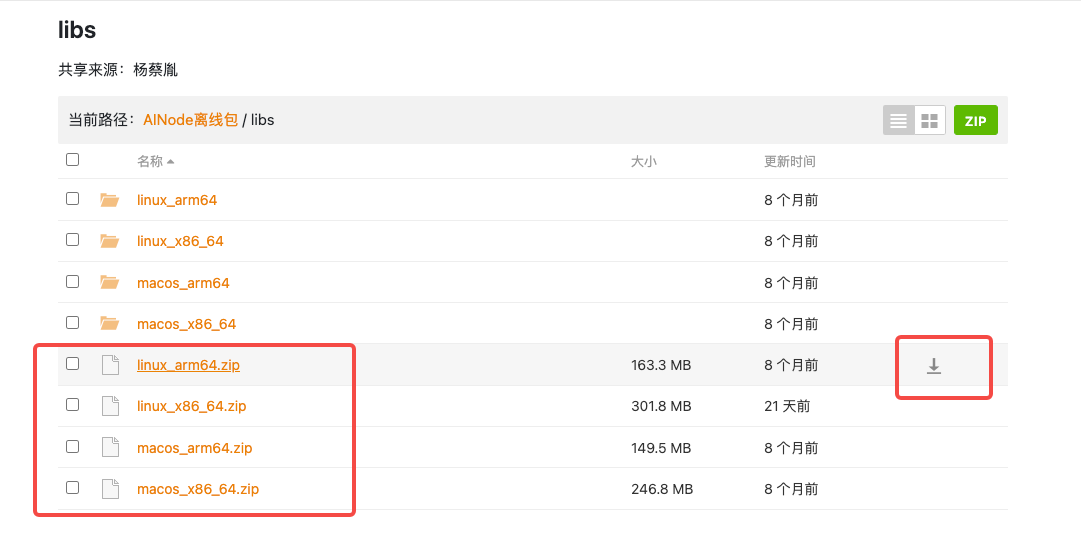Click the linux_x86_64 folder icon

[110, 241]
